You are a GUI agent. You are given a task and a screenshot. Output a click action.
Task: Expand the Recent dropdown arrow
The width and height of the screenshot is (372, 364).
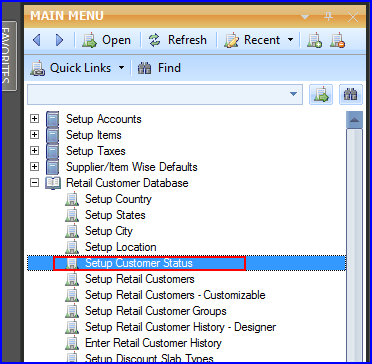coord(290,40)
